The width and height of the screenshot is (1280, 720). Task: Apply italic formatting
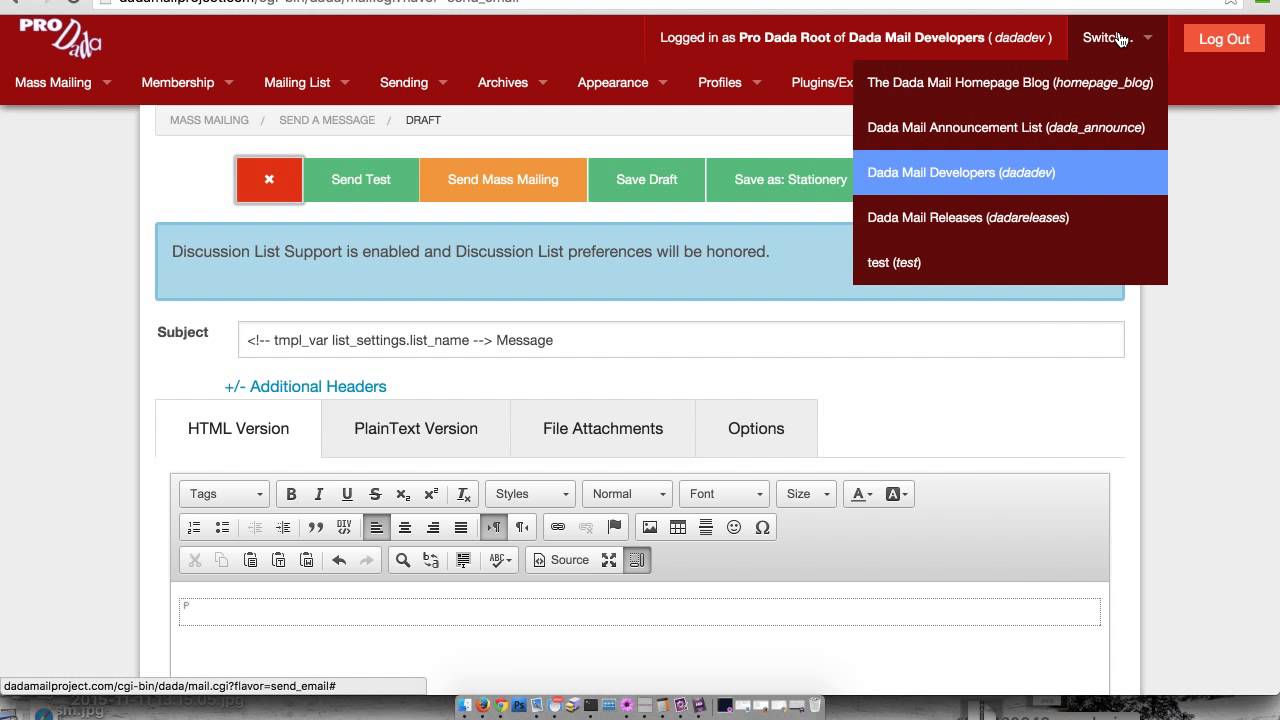click(x=319, y=494)
